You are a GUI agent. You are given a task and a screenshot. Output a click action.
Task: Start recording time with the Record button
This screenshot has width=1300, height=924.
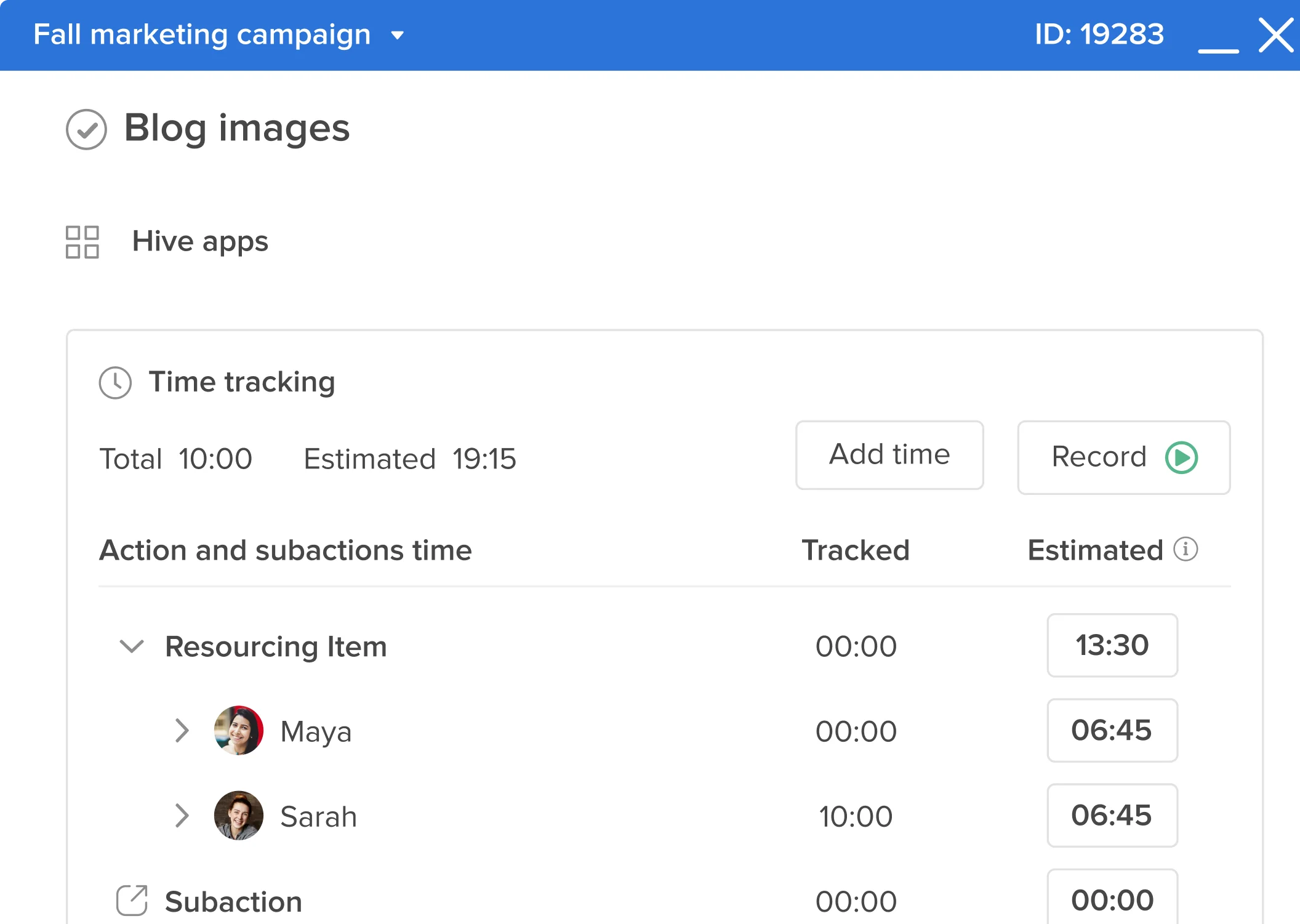1124,457
